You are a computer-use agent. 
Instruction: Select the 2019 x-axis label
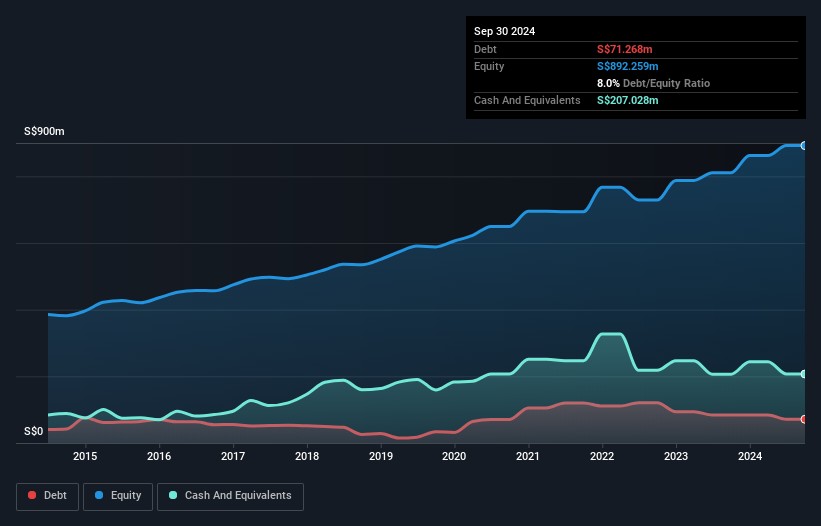(x=381, y=457)
